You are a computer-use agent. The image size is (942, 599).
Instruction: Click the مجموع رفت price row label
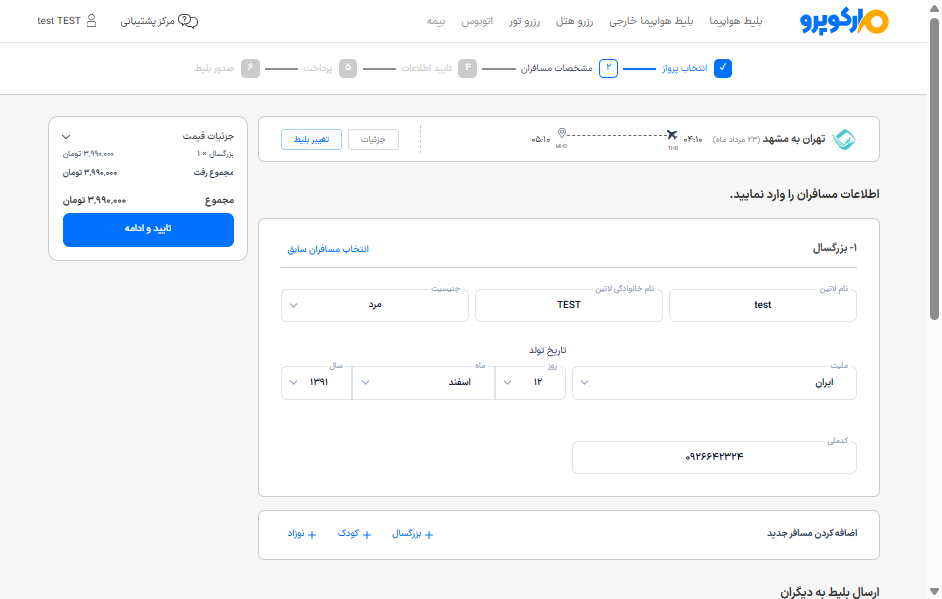click(213, 173)
